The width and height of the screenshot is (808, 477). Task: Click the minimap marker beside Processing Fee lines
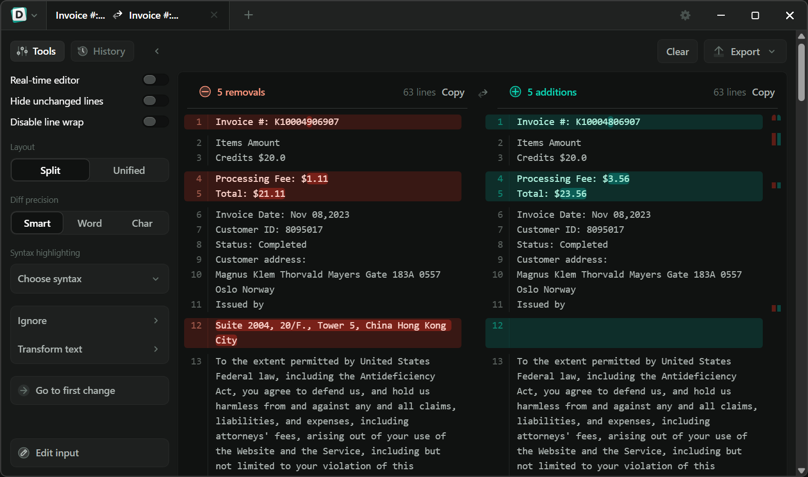tap(776, 185)
